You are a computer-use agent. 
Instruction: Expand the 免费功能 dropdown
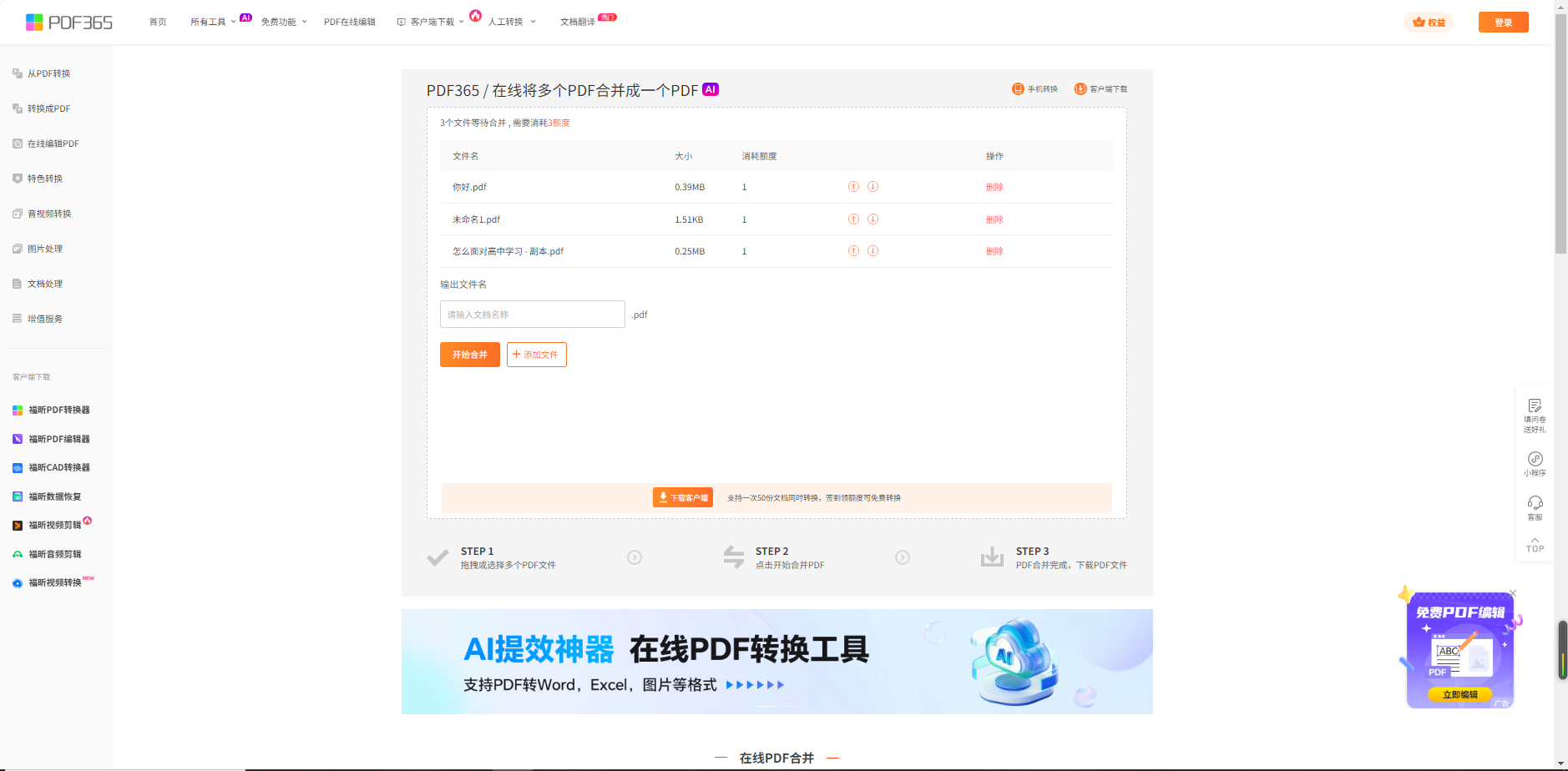pos(283,23)
